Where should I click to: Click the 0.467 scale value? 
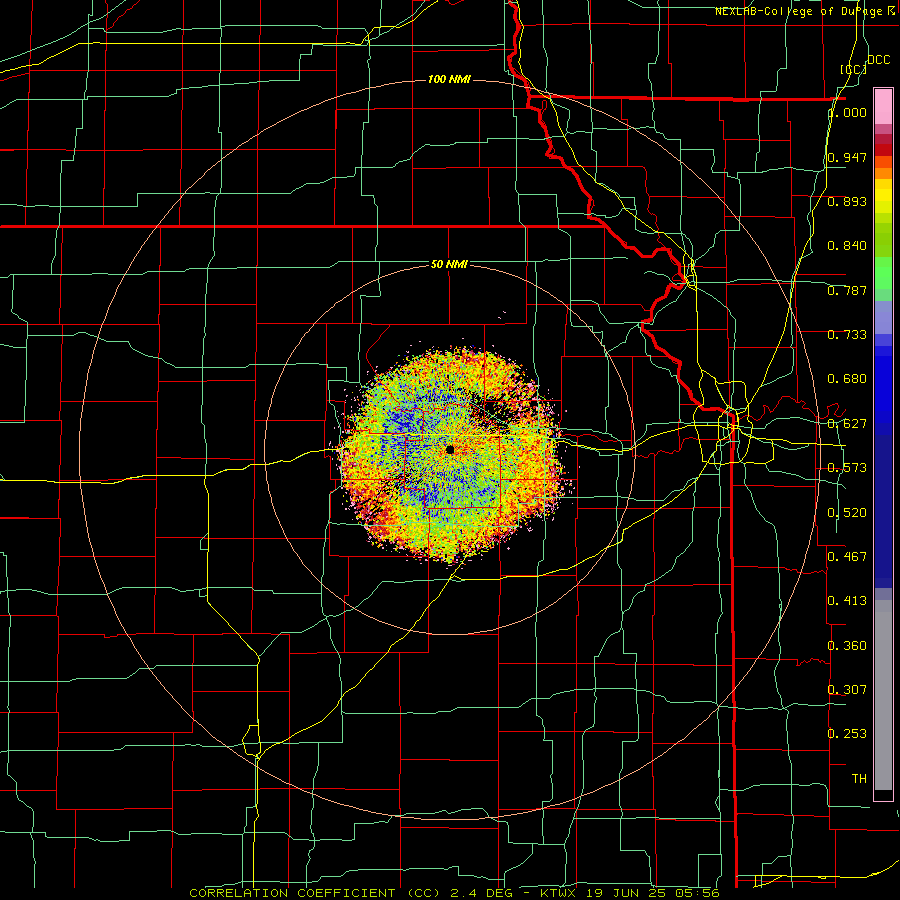point(847,557)
